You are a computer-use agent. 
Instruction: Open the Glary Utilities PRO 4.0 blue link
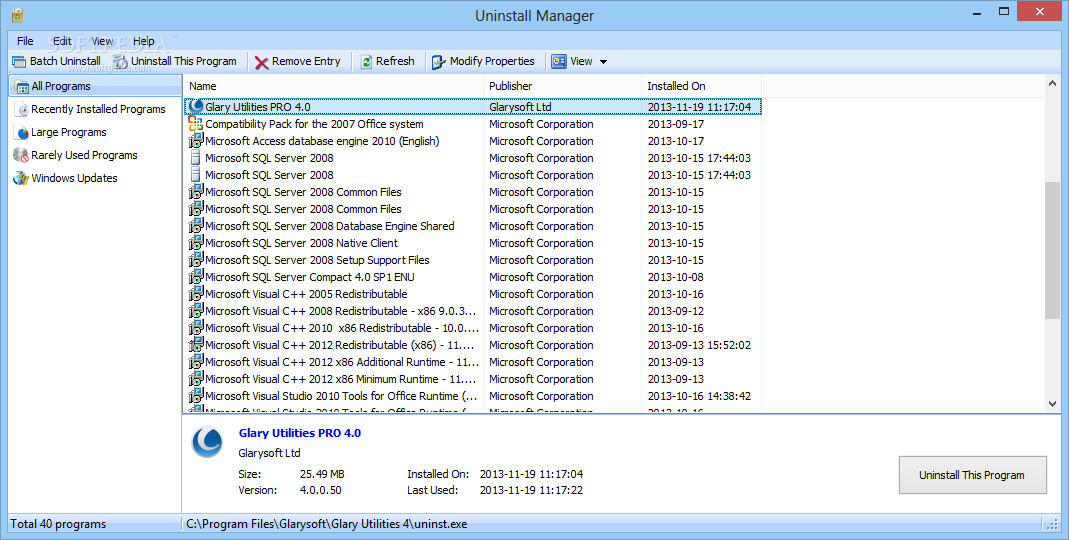click(x=300, y=433)
